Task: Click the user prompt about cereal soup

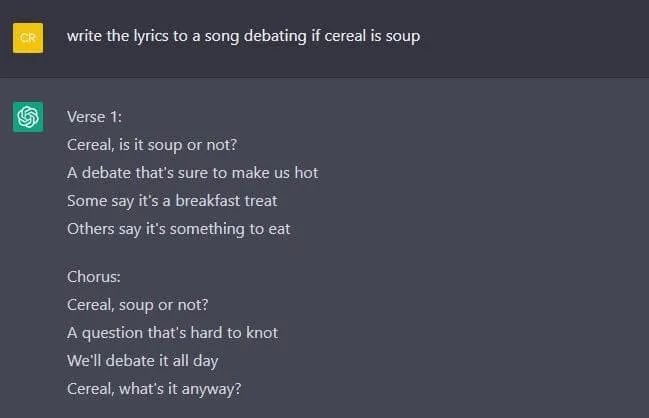Action: point(243,36)
